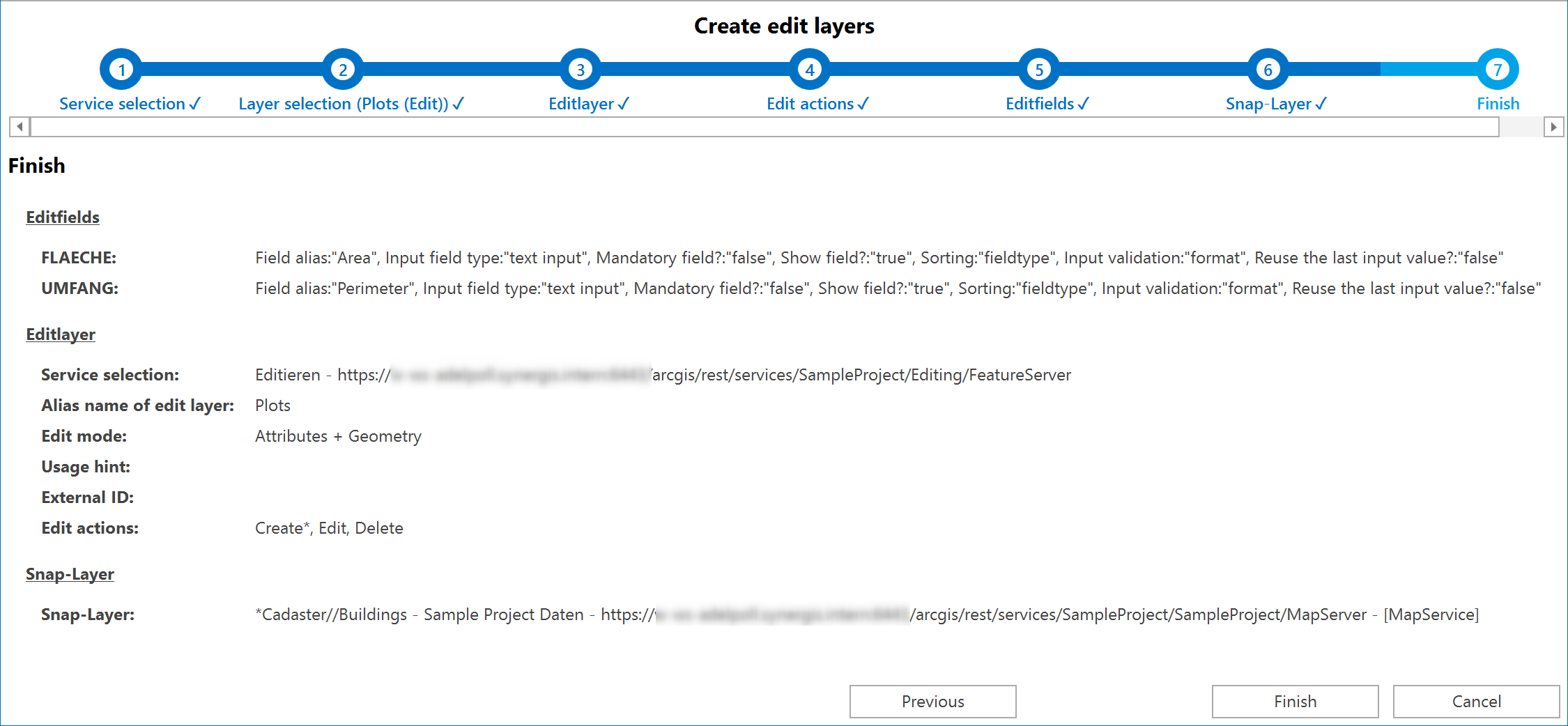Click the checkmark beside Snap-Layer step
Image resolution: width=1568 pixels, height=726 pixels.
pos(1321,103)
